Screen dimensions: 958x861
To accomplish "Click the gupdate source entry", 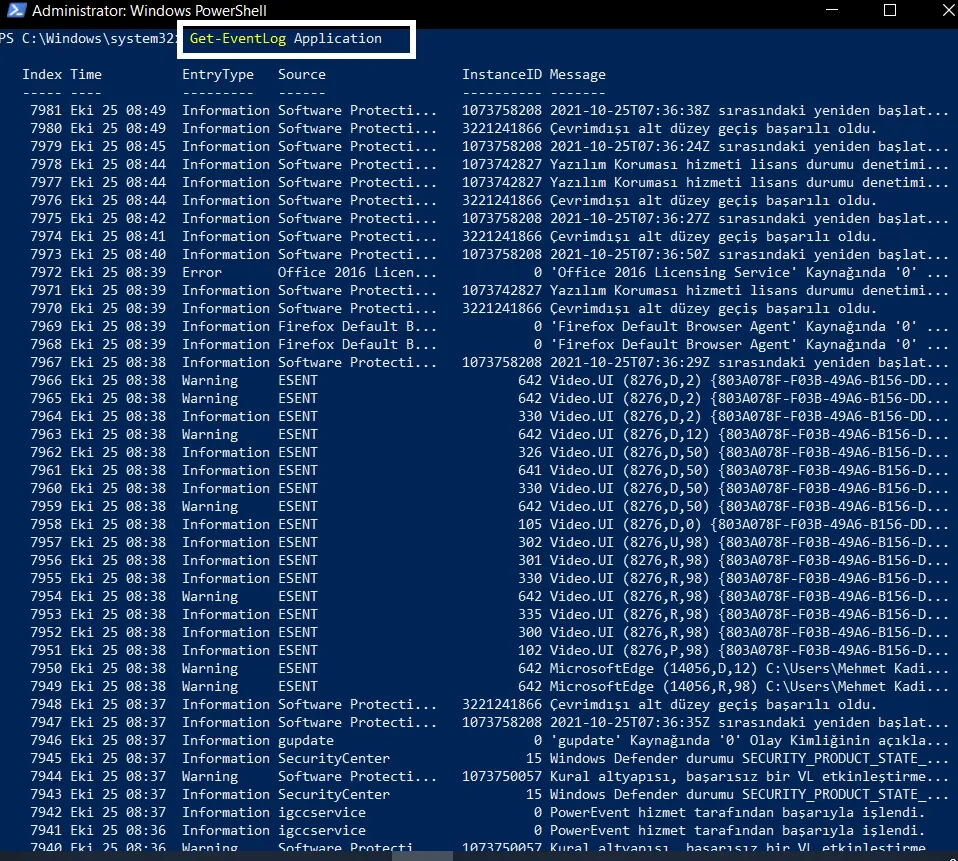I will coord(306,741).
